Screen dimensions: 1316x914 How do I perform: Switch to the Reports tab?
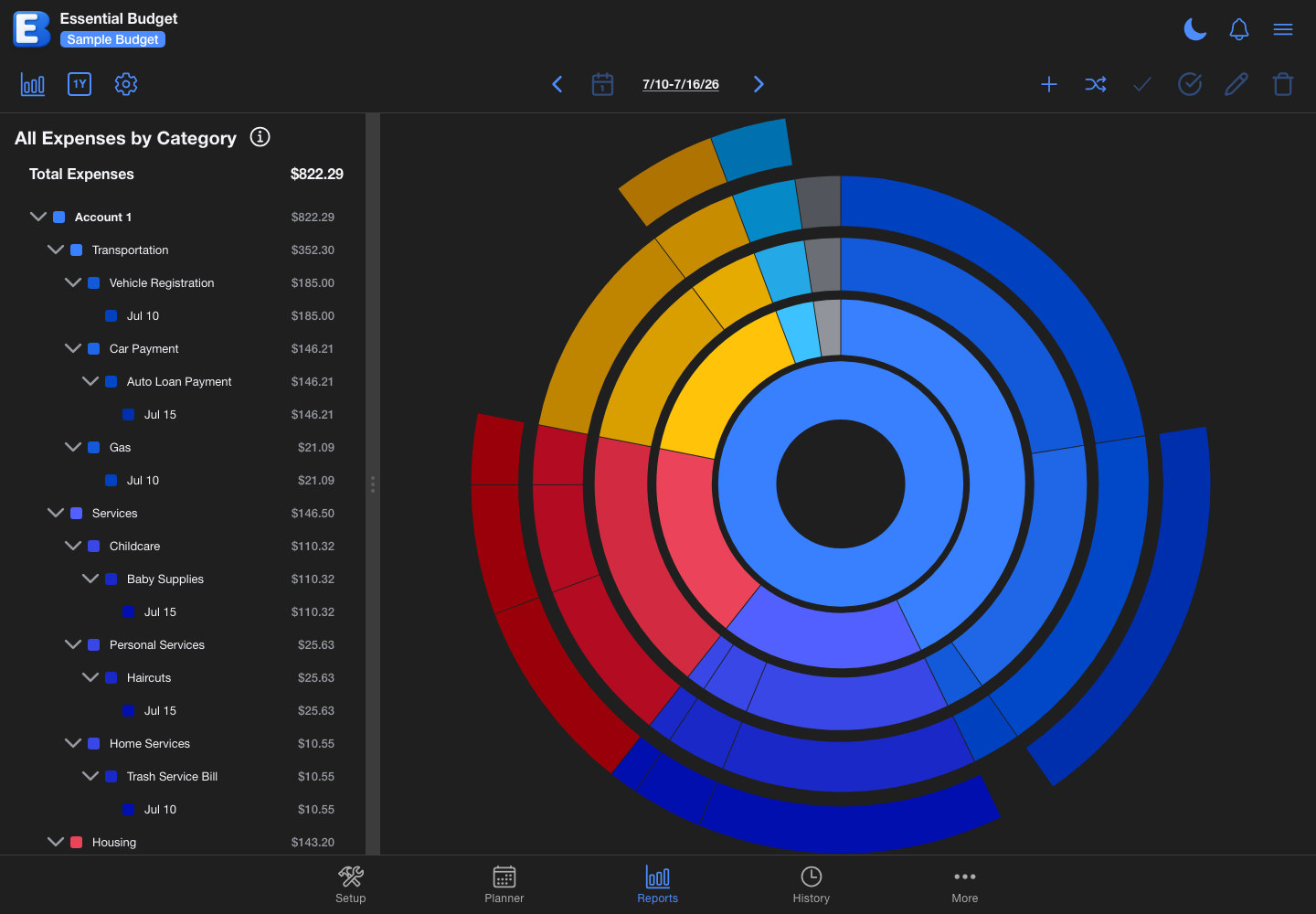pyautogui.click(x=658, y=885)
